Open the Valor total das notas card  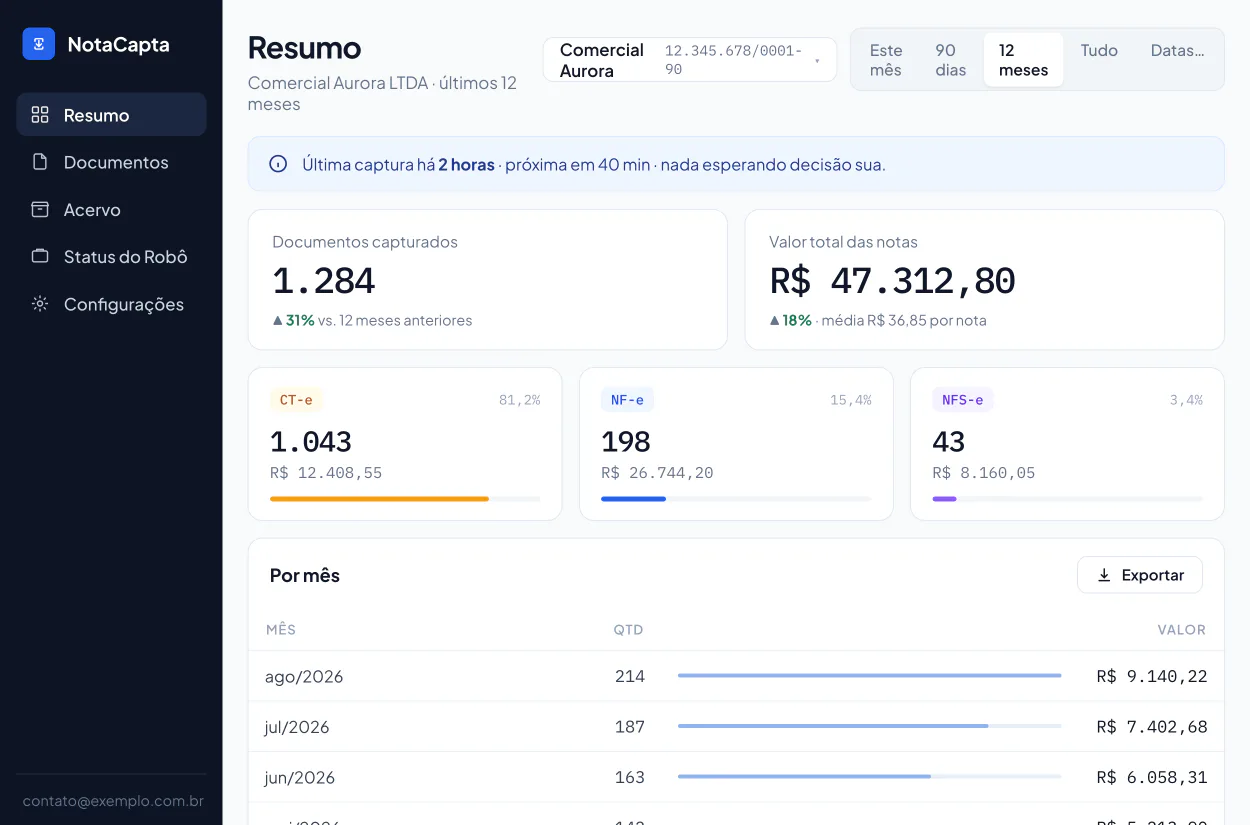pos(984,280)
